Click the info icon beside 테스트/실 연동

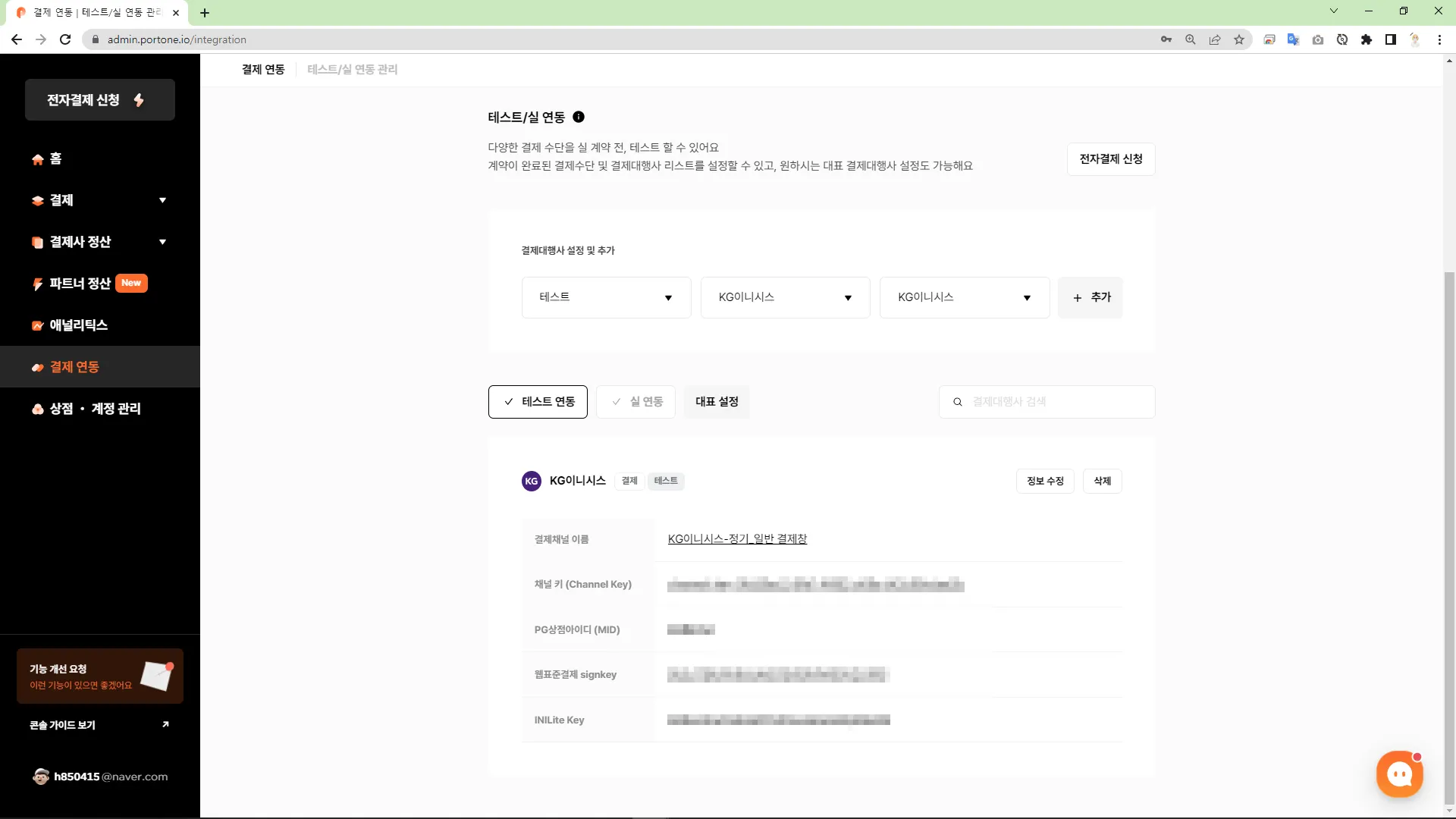(579, 117)
